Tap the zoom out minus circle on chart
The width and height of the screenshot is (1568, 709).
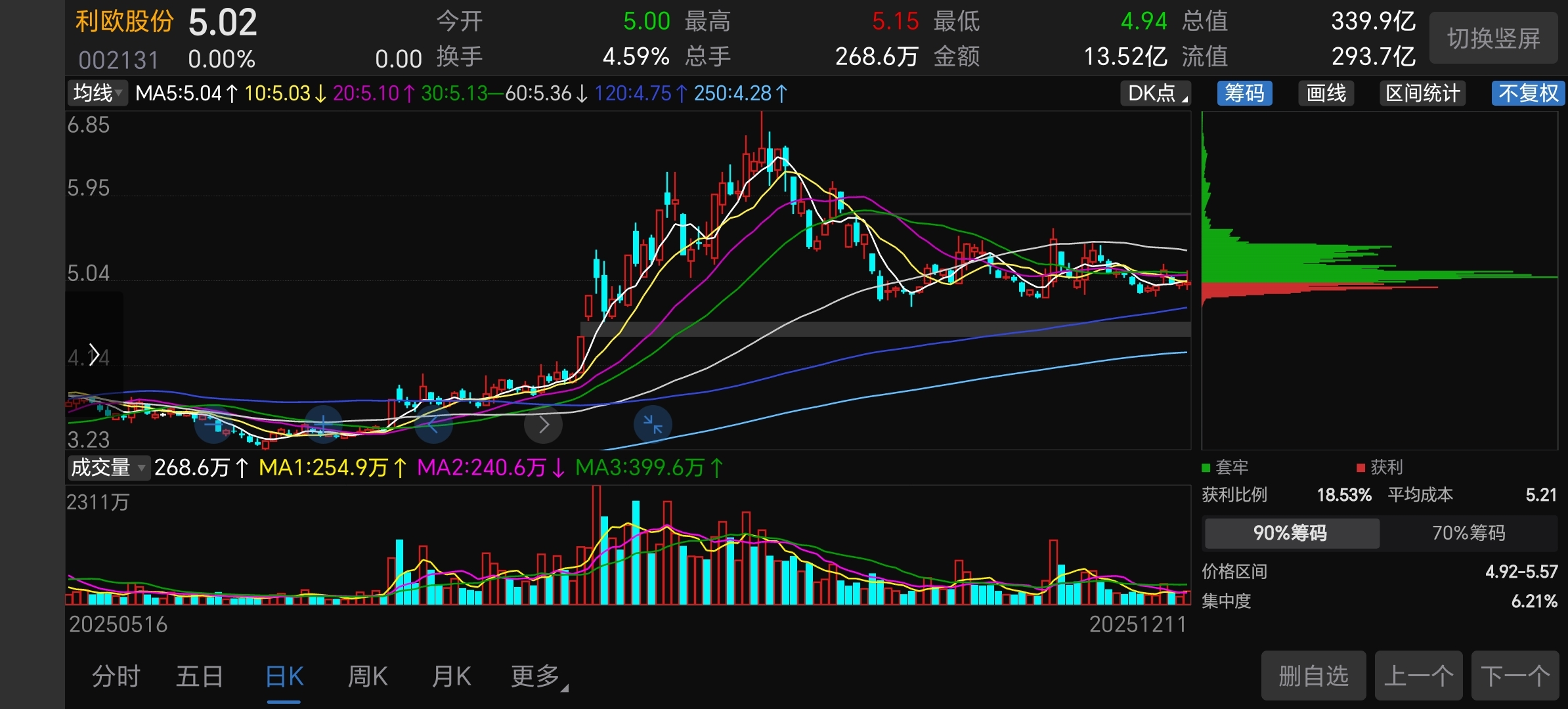click(213, 425)
